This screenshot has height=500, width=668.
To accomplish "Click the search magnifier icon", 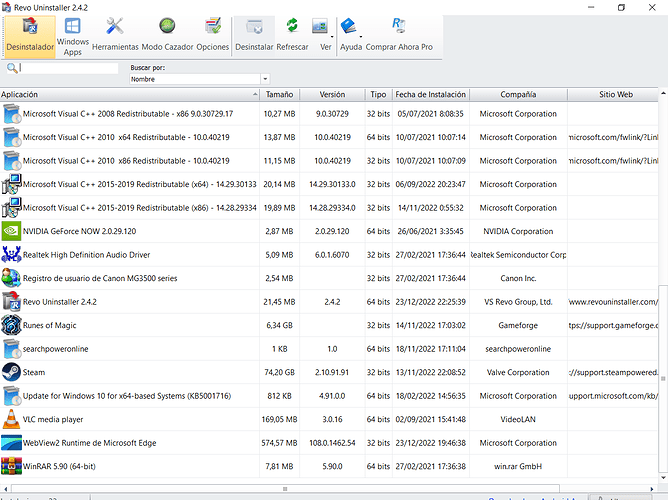I will coord(12,68).
